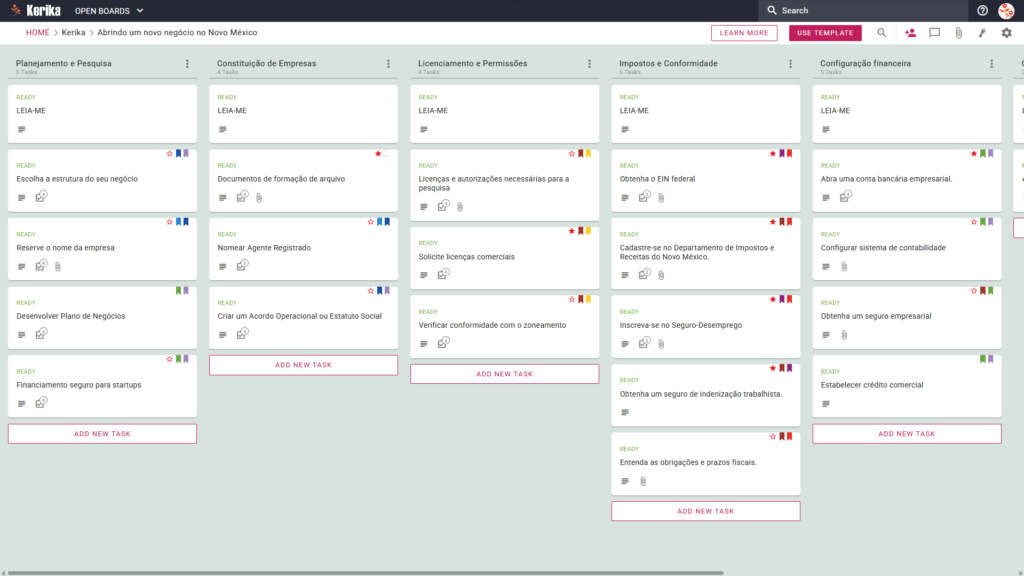Open the help question mark icon
1024x576 pixels.
pyautogui.click(x=982, y=10)
